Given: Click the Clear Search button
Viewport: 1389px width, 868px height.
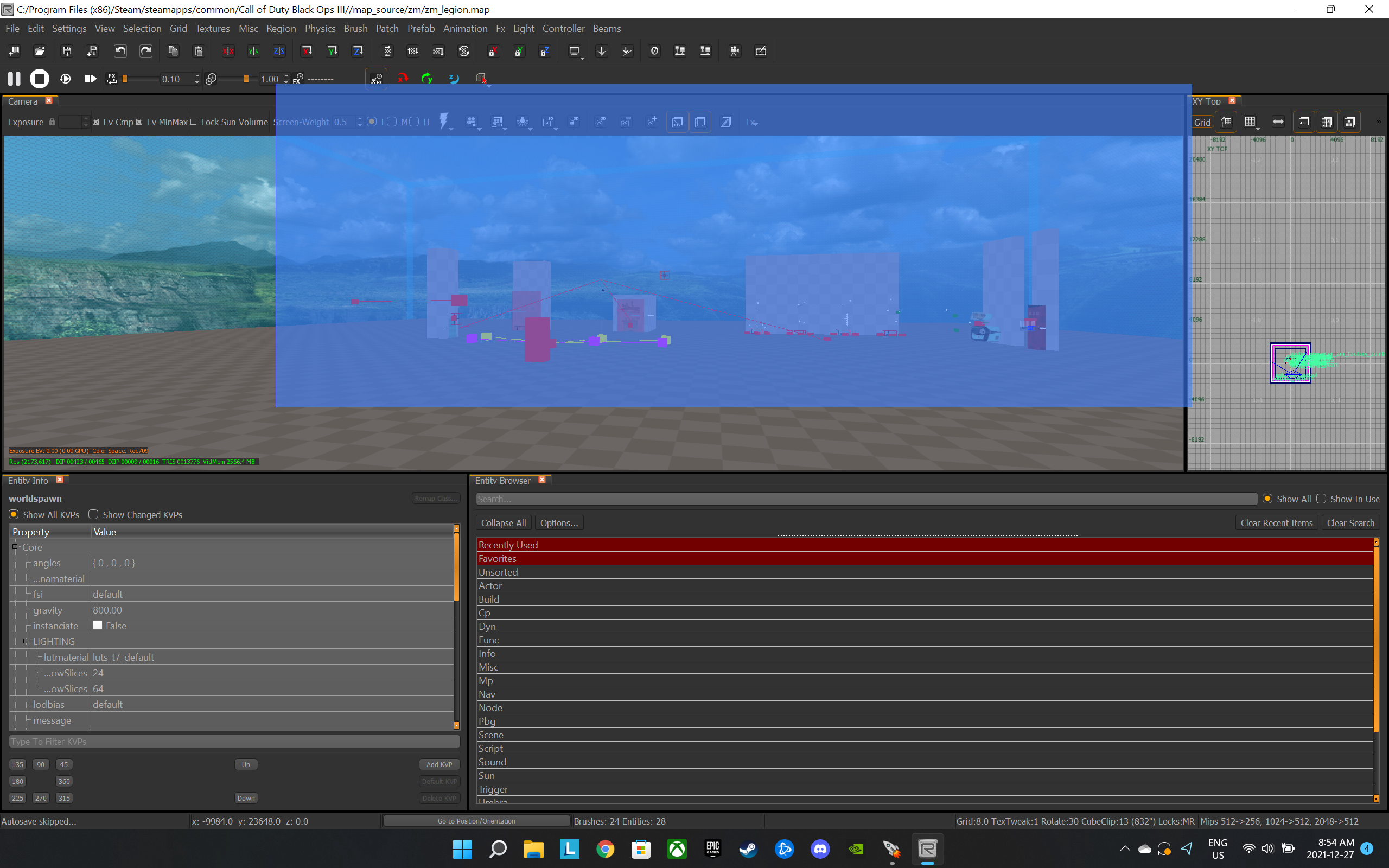Looking at the screenshot, I should coord(1350,522).
